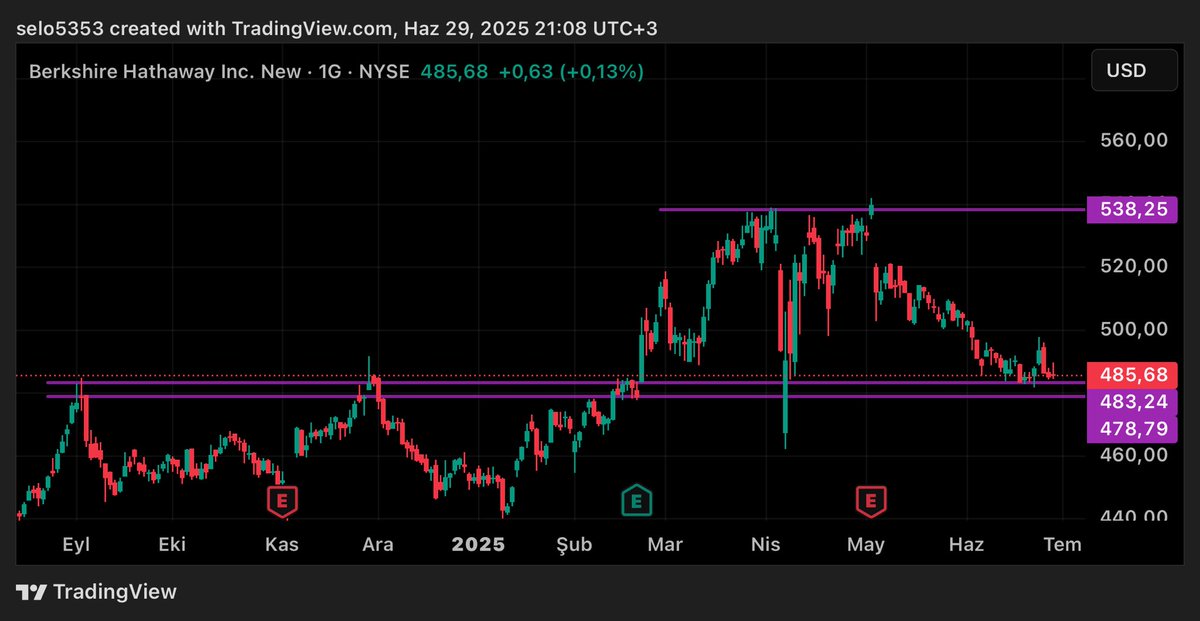The width and height of the screenshot is (1200, 621).
Task: Click the May month label on axis
Action: [x=865, y=545]
